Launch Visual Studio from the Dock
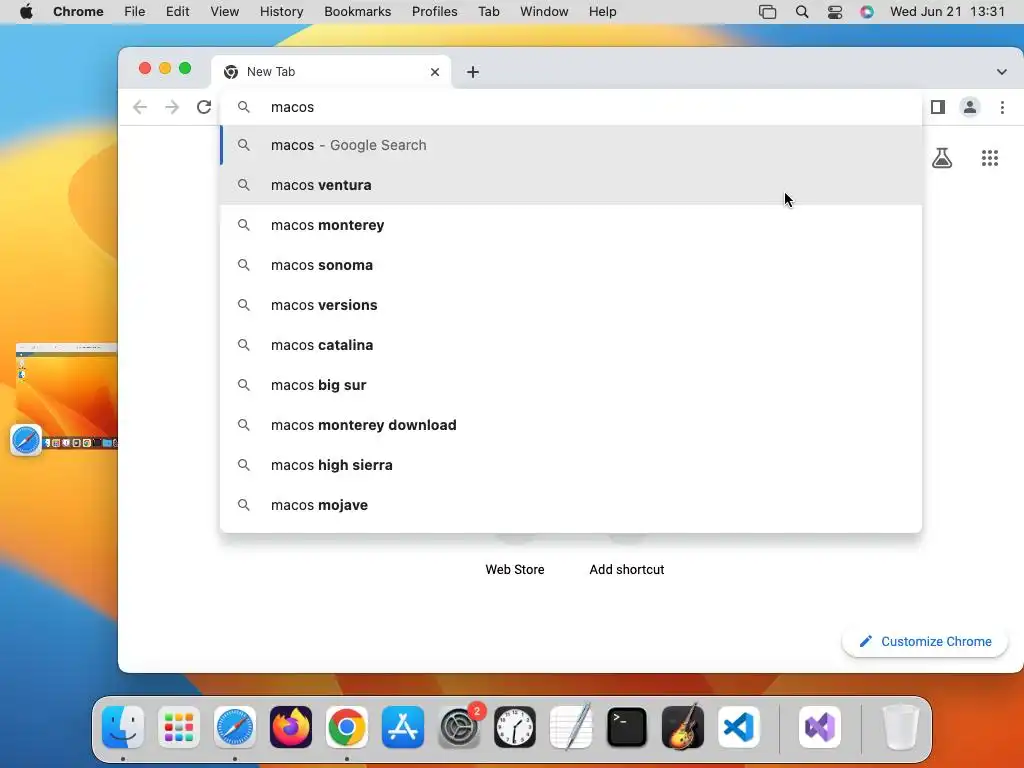This screenshot has height=768, width=1024. coord(820,727)
